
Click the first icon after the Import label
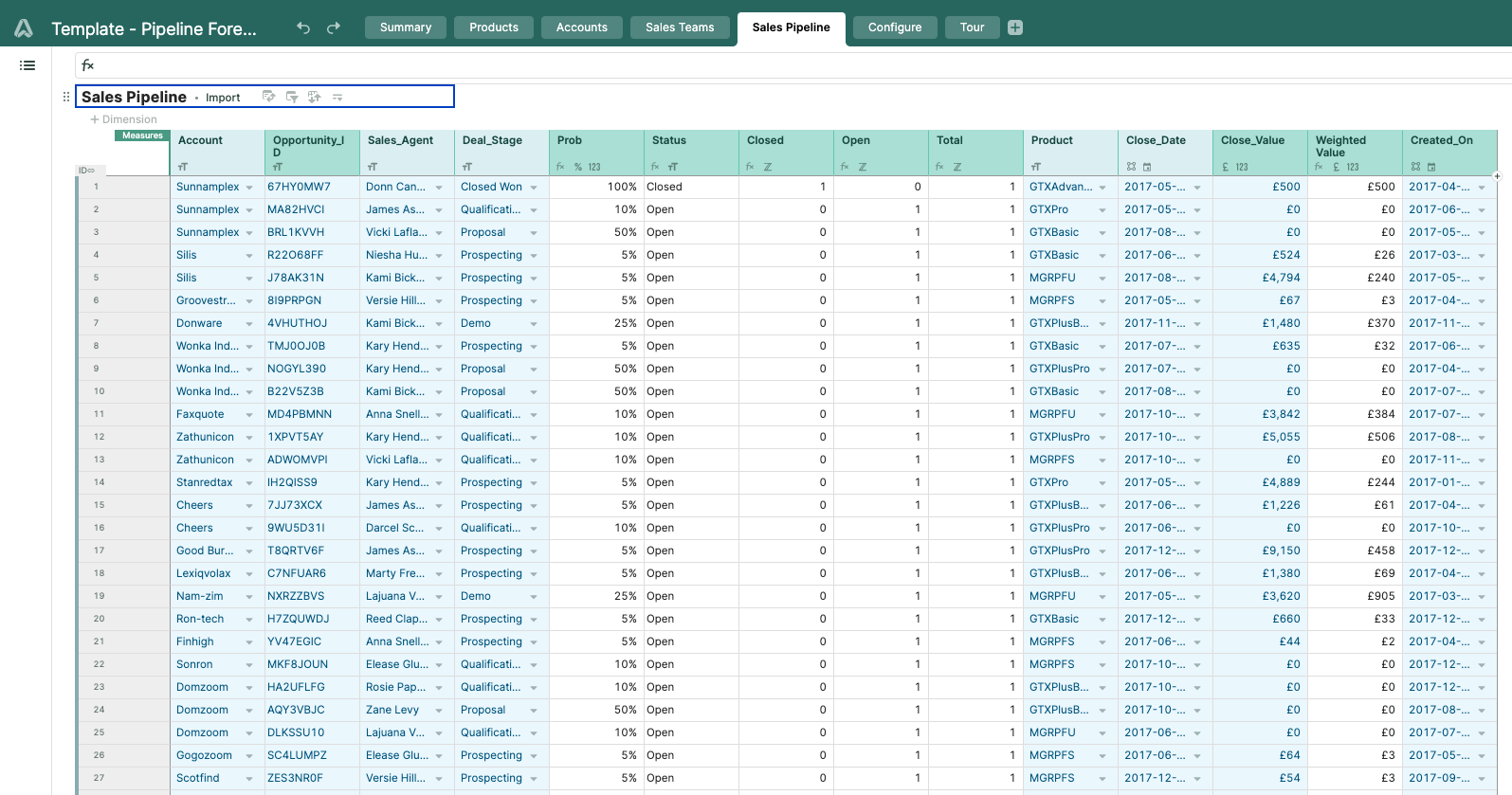pos(268,97)
